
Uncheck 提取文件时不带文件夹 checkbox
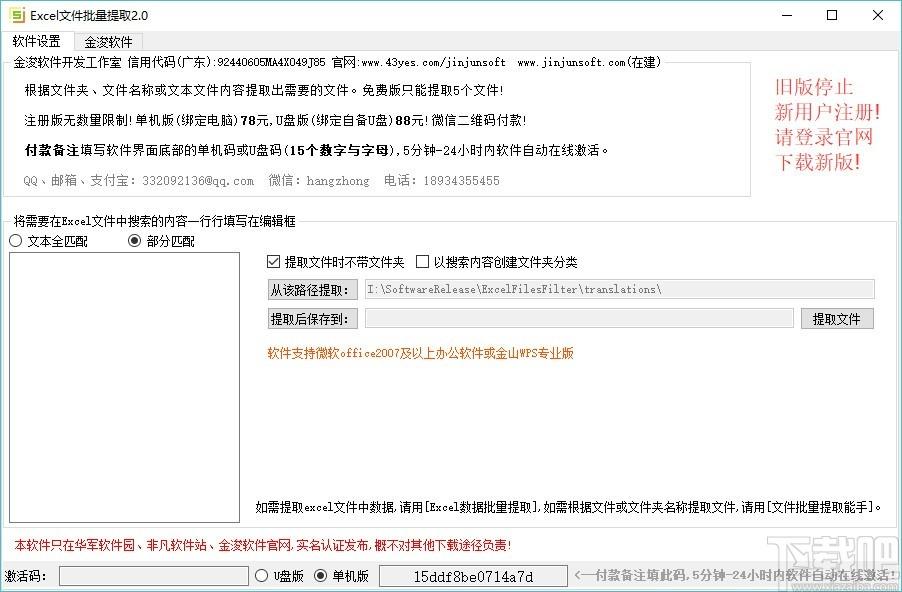(274, 262)
